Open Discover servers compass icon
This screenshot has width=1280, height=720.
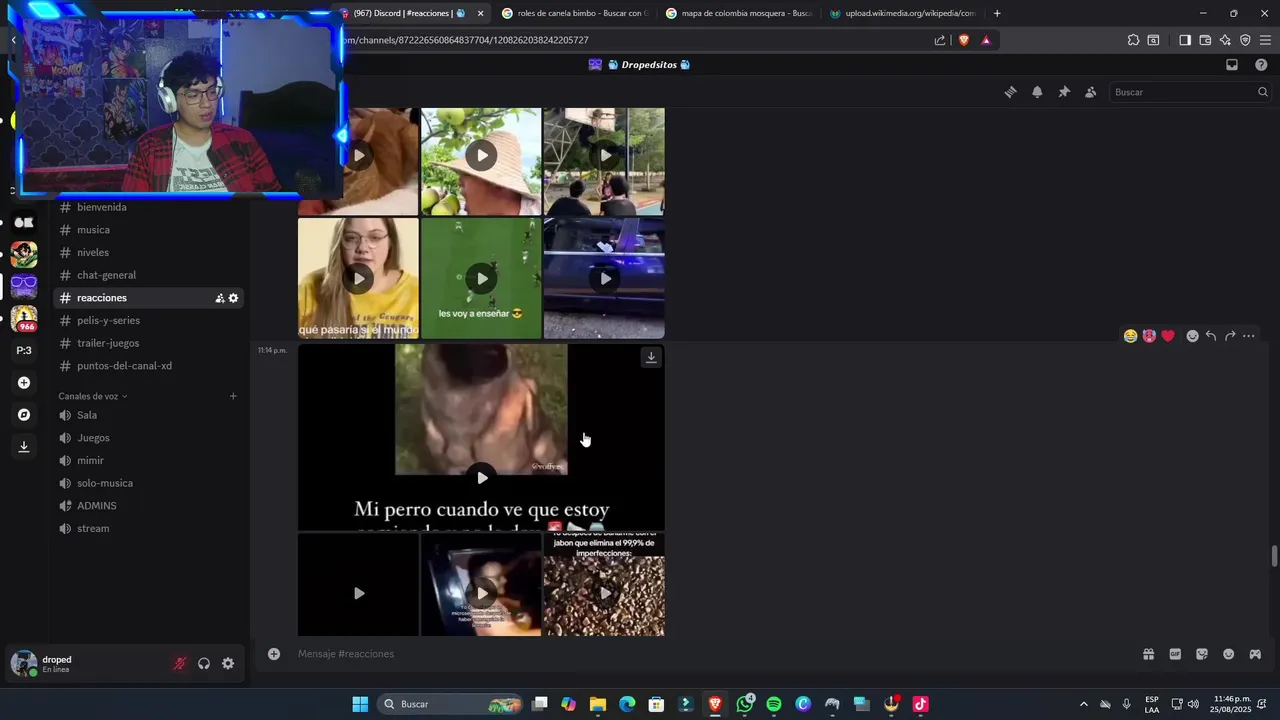(x=24, y=415)
